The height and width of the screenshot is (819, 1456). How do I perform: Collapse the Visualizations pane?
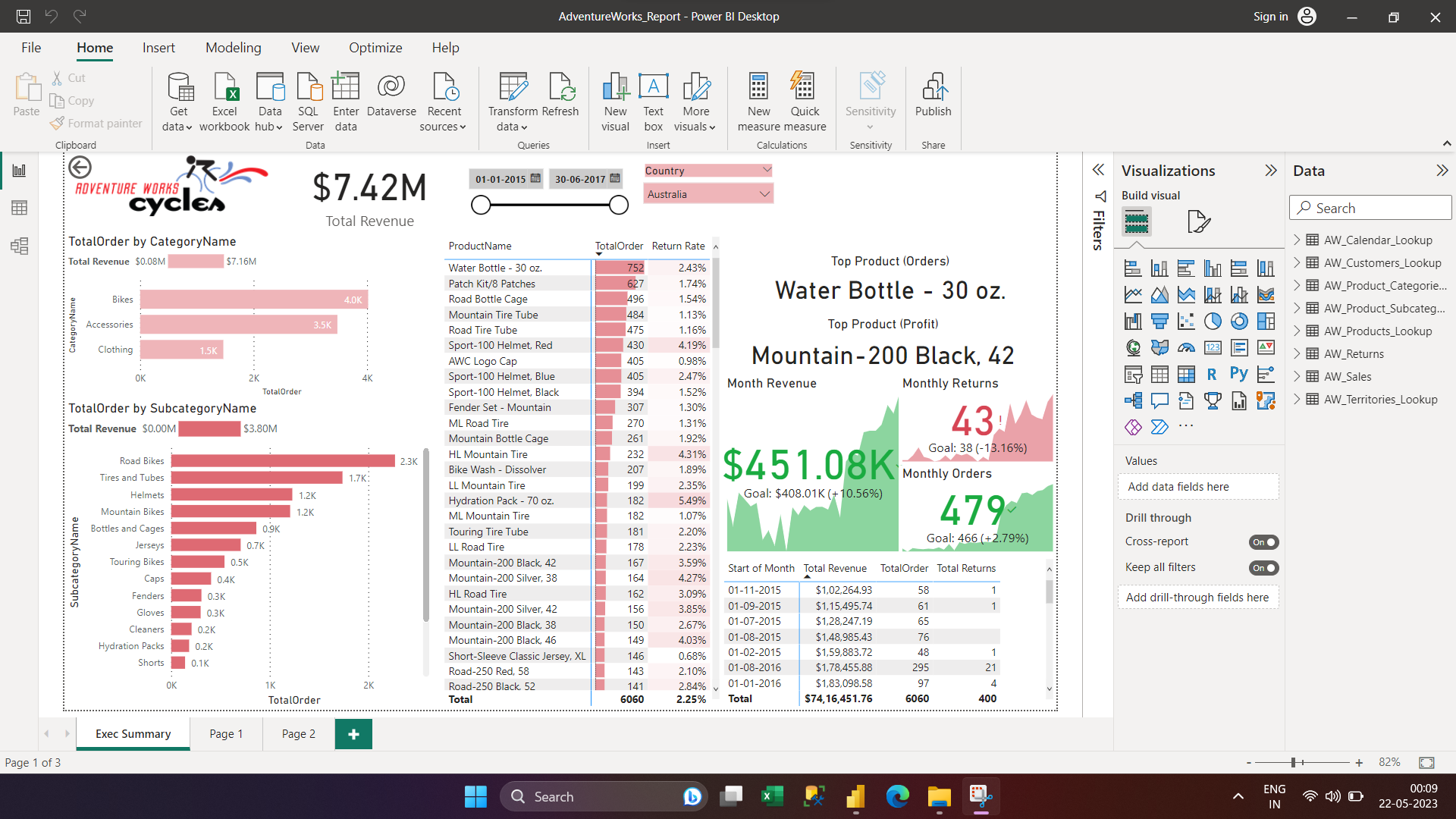pos(1271,171)
